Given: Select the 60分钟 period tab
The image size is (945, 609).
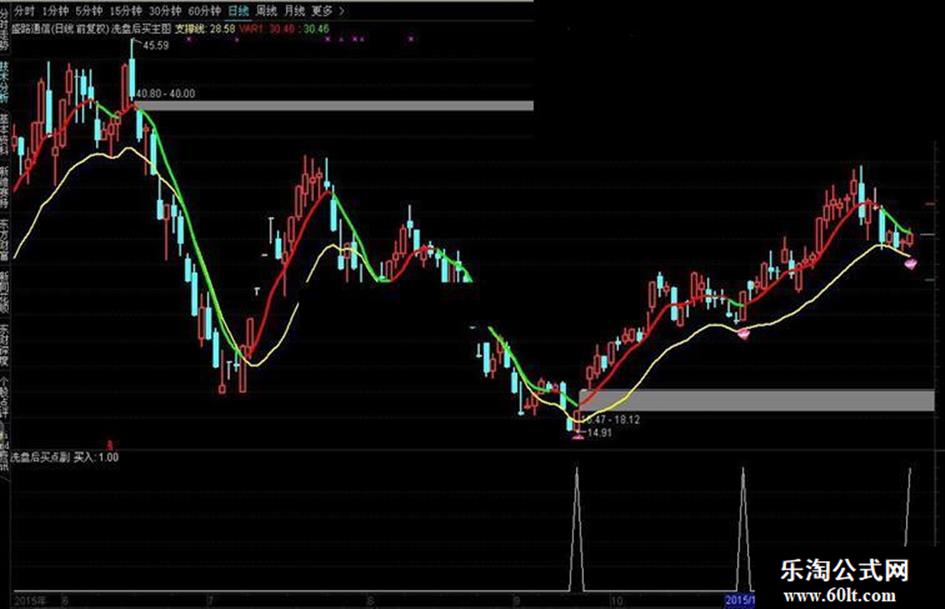Looking at the screenshot, I should click(x=204, y=11).
